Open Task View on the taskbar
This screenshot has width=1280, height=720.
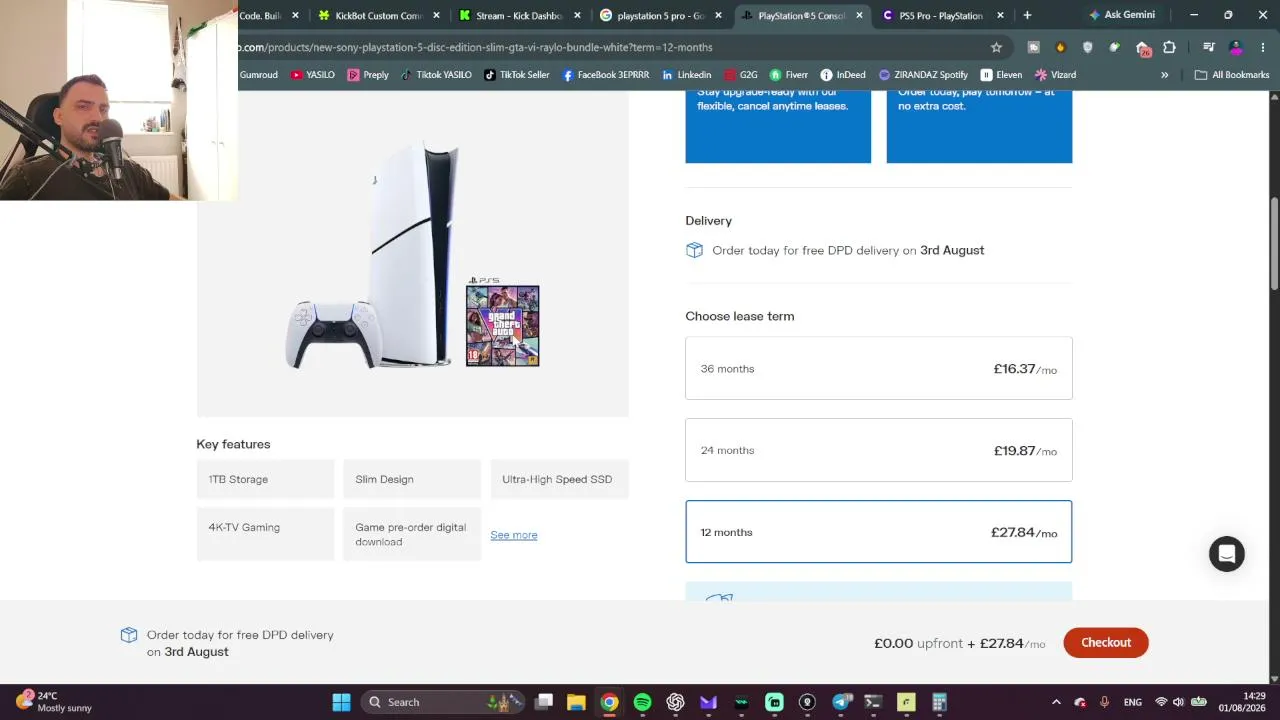click(543, 702)
